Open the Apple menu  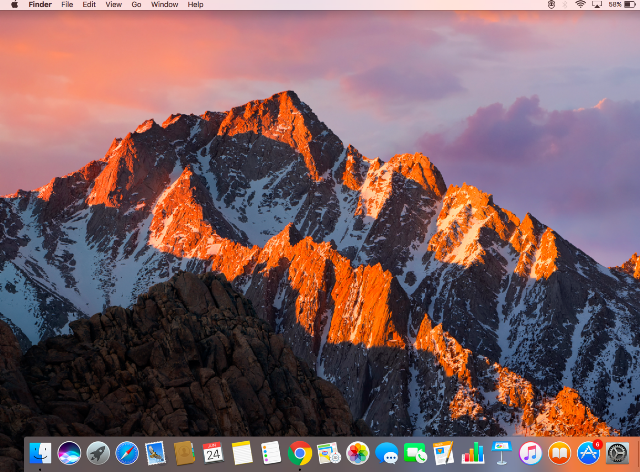(14, 4)
